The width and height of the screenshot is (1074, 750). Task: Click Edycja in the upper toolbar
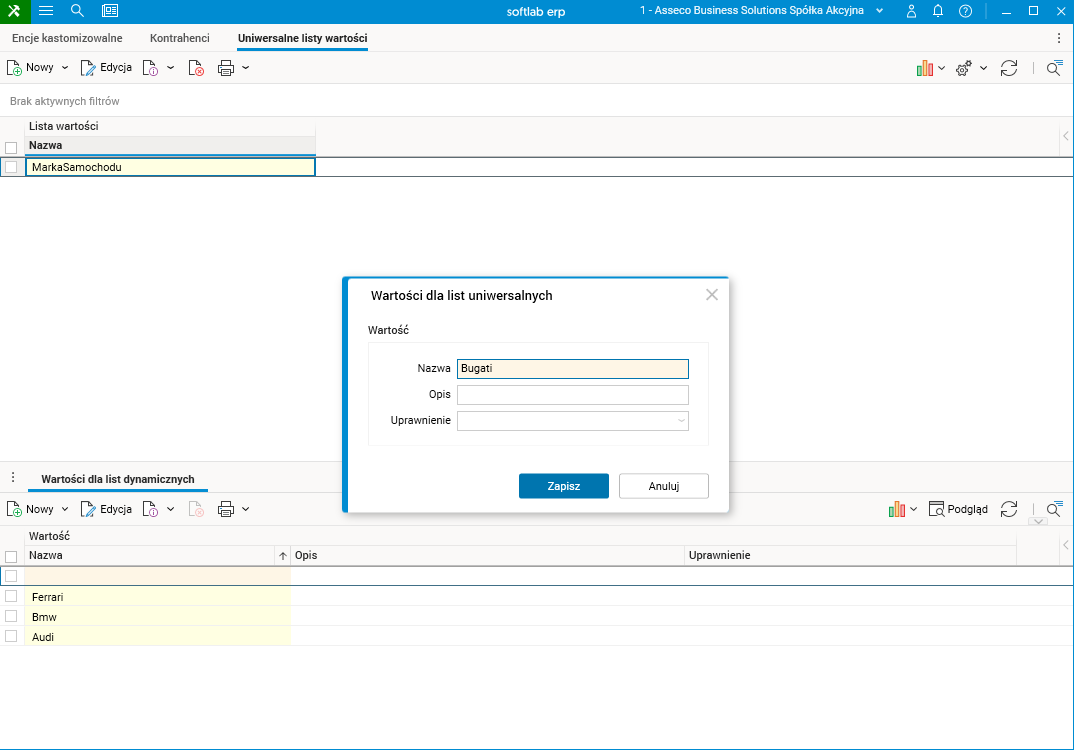(106, 68)
